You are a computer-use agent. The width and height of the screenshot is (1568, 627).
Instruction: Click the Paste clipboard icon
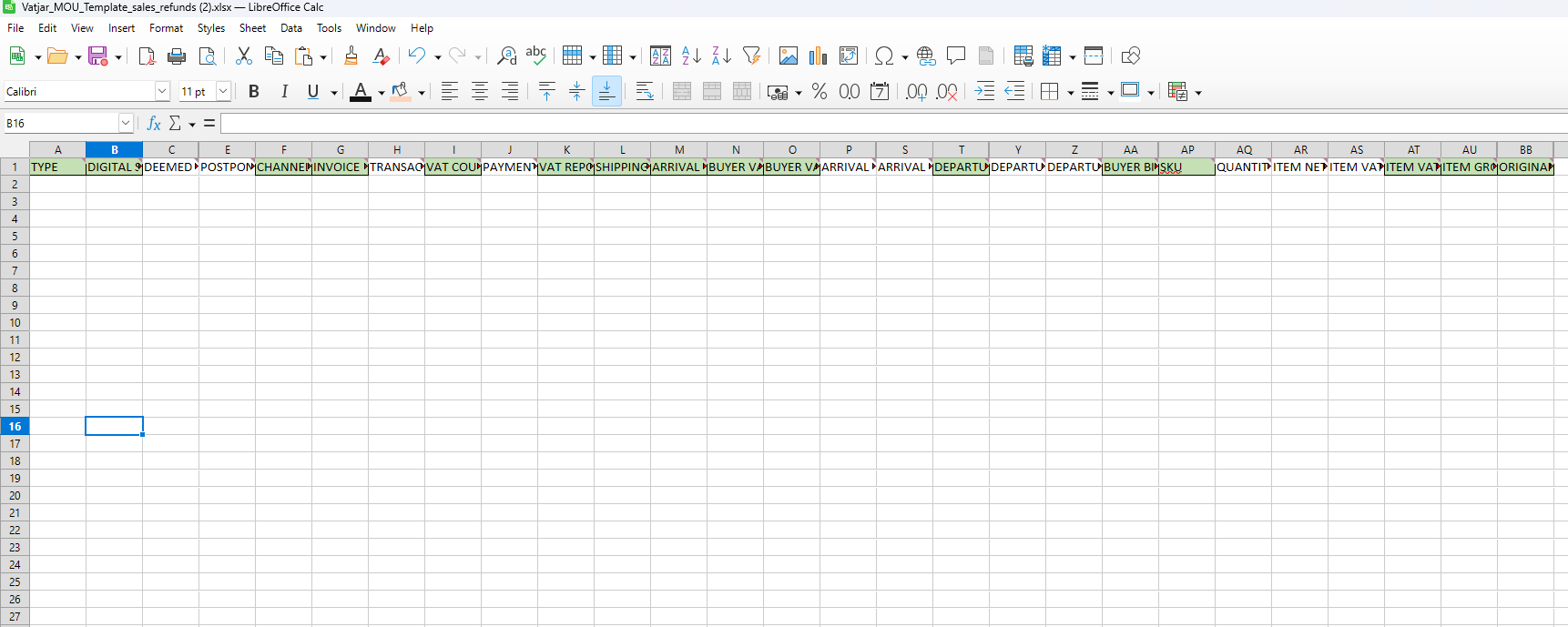(x=303, y=56)
